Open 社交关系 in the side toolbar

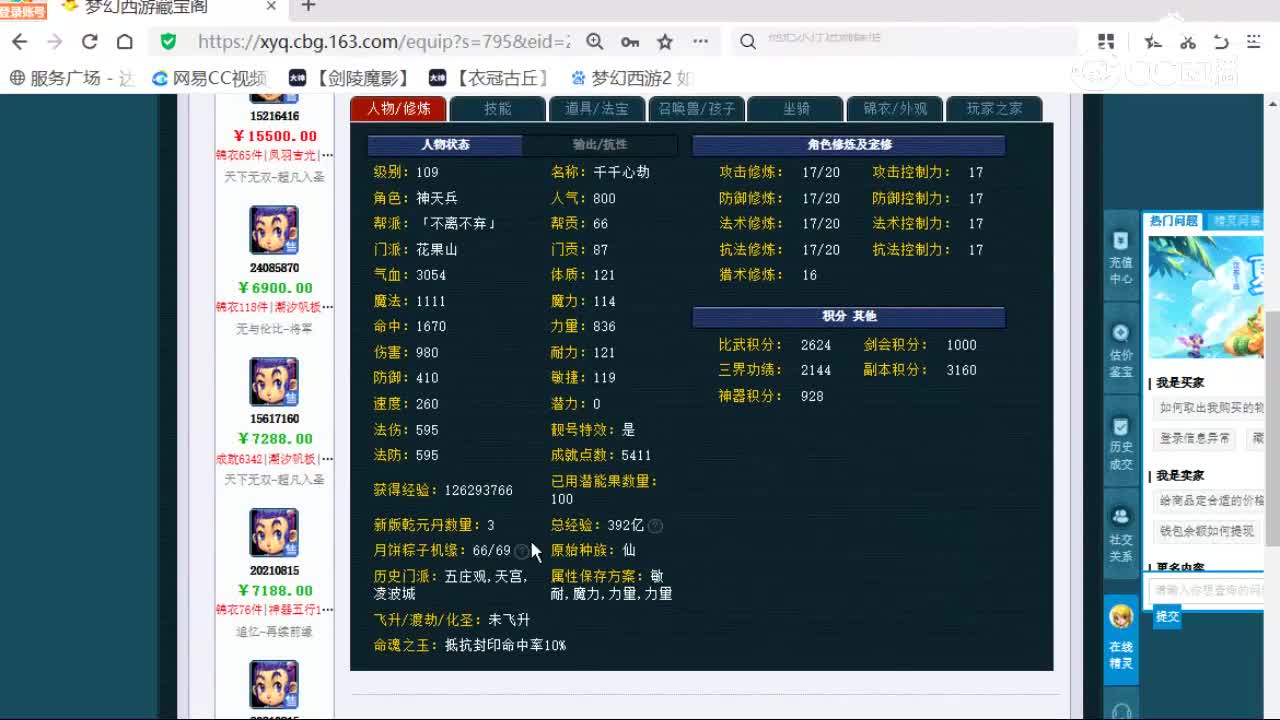coord(1120,535)
